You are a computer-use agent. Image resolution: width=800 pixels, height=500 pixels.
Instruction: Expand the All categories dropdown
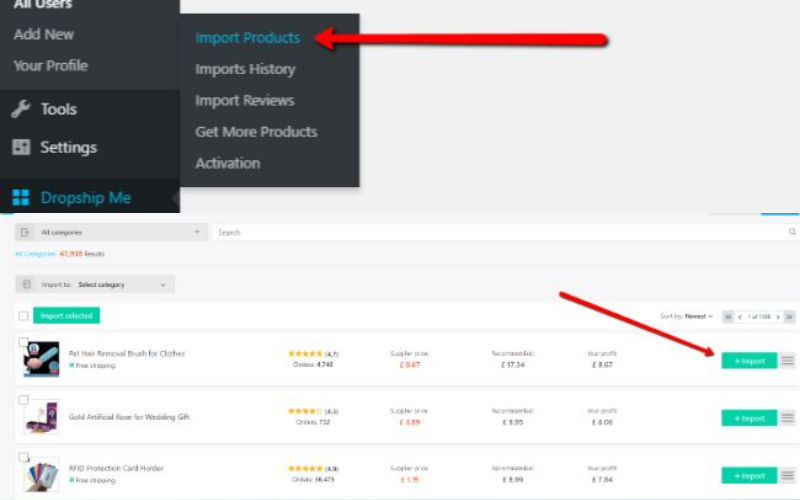coord(111,232)
